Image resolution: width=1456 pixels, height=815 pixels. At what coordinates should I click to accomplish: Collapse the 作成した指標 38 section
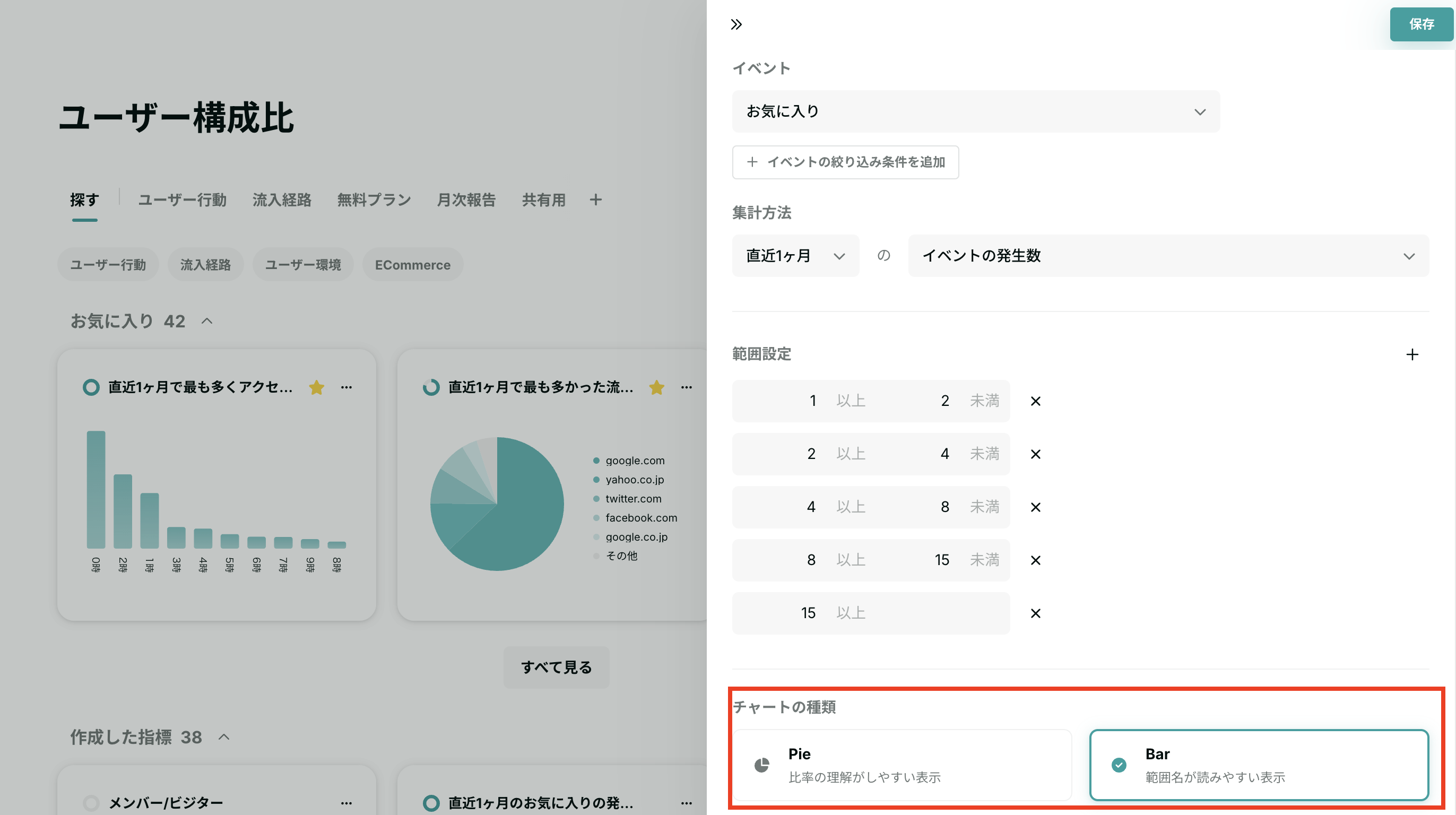click(x=224, y=737)
